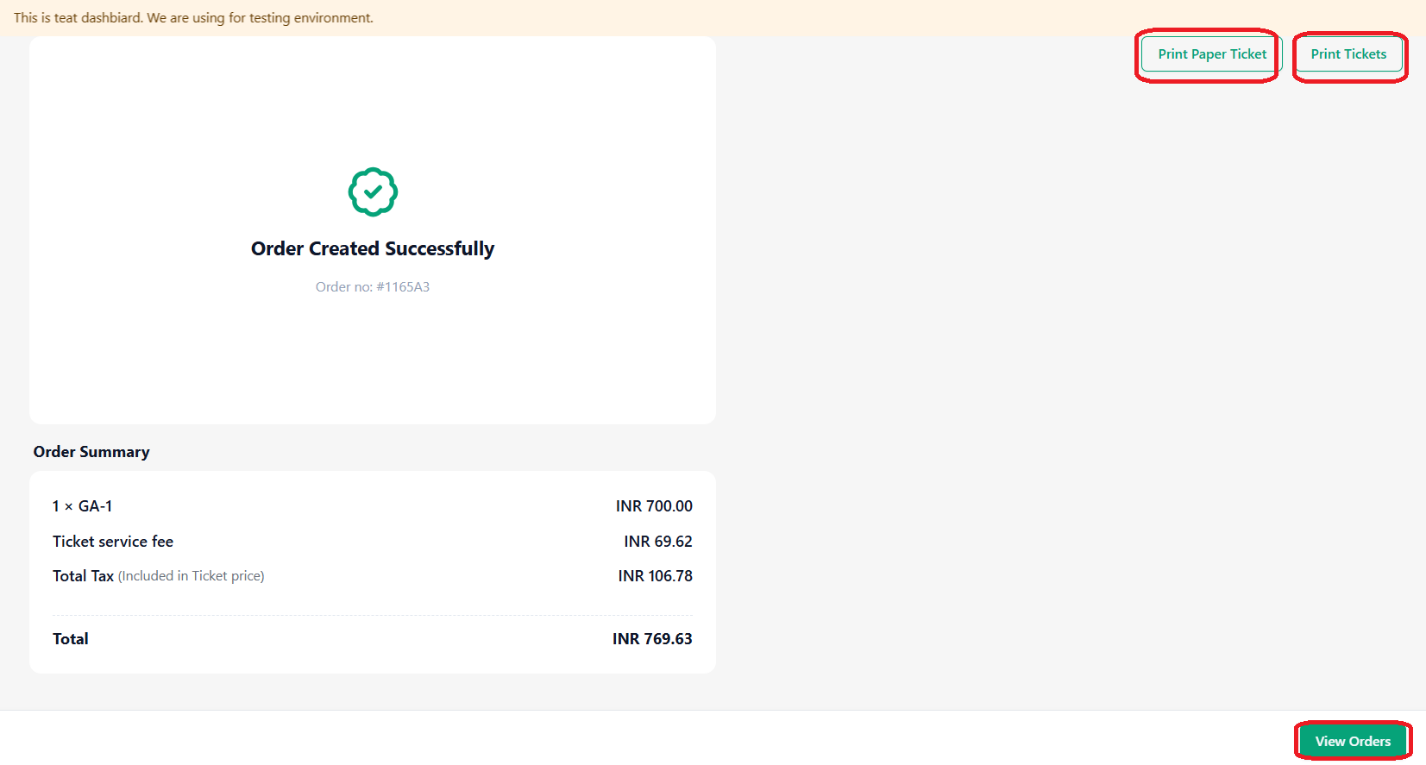Select the Total Tax label

(83, 576)
